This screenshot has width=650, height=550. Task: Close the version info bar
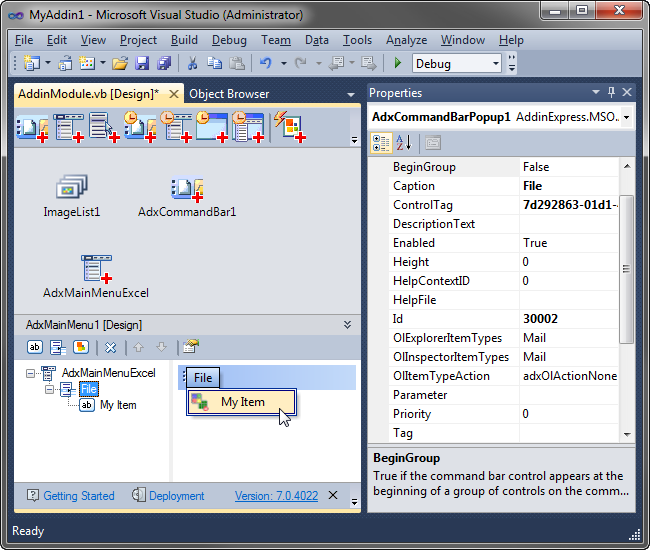(x=333, y=495)
